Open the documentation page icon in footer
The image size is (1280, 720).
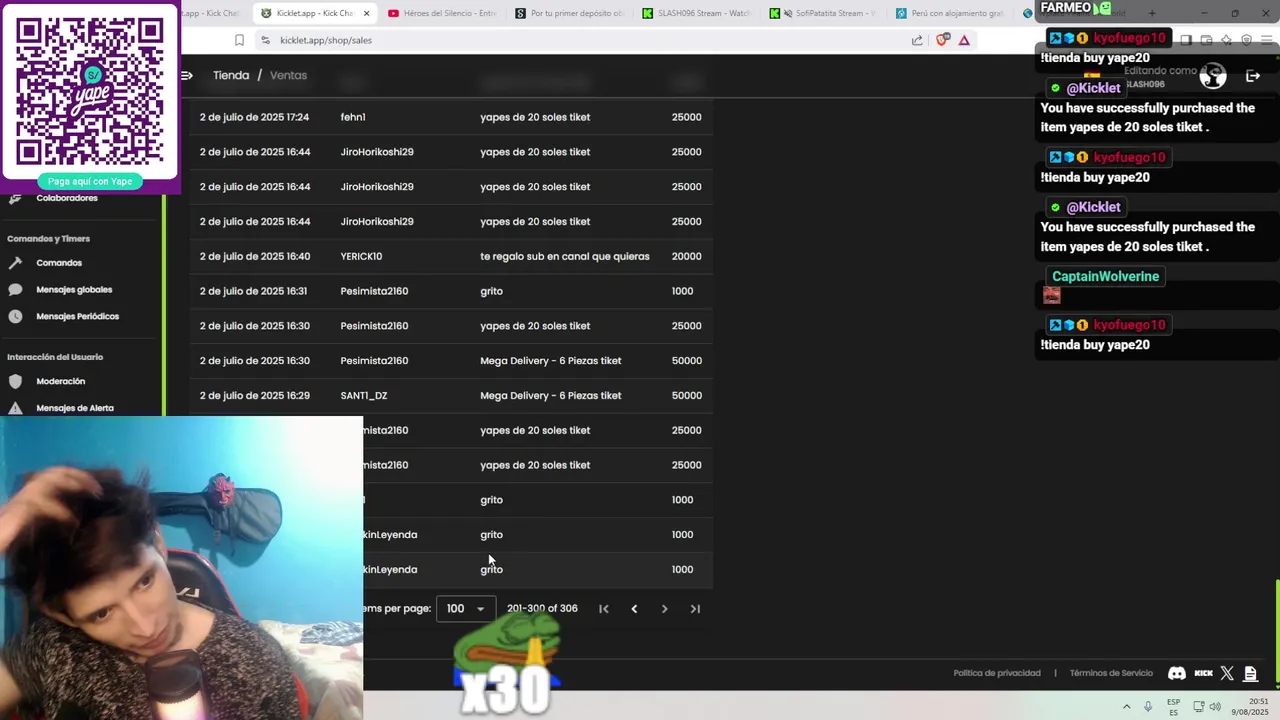pos(1250,673)
